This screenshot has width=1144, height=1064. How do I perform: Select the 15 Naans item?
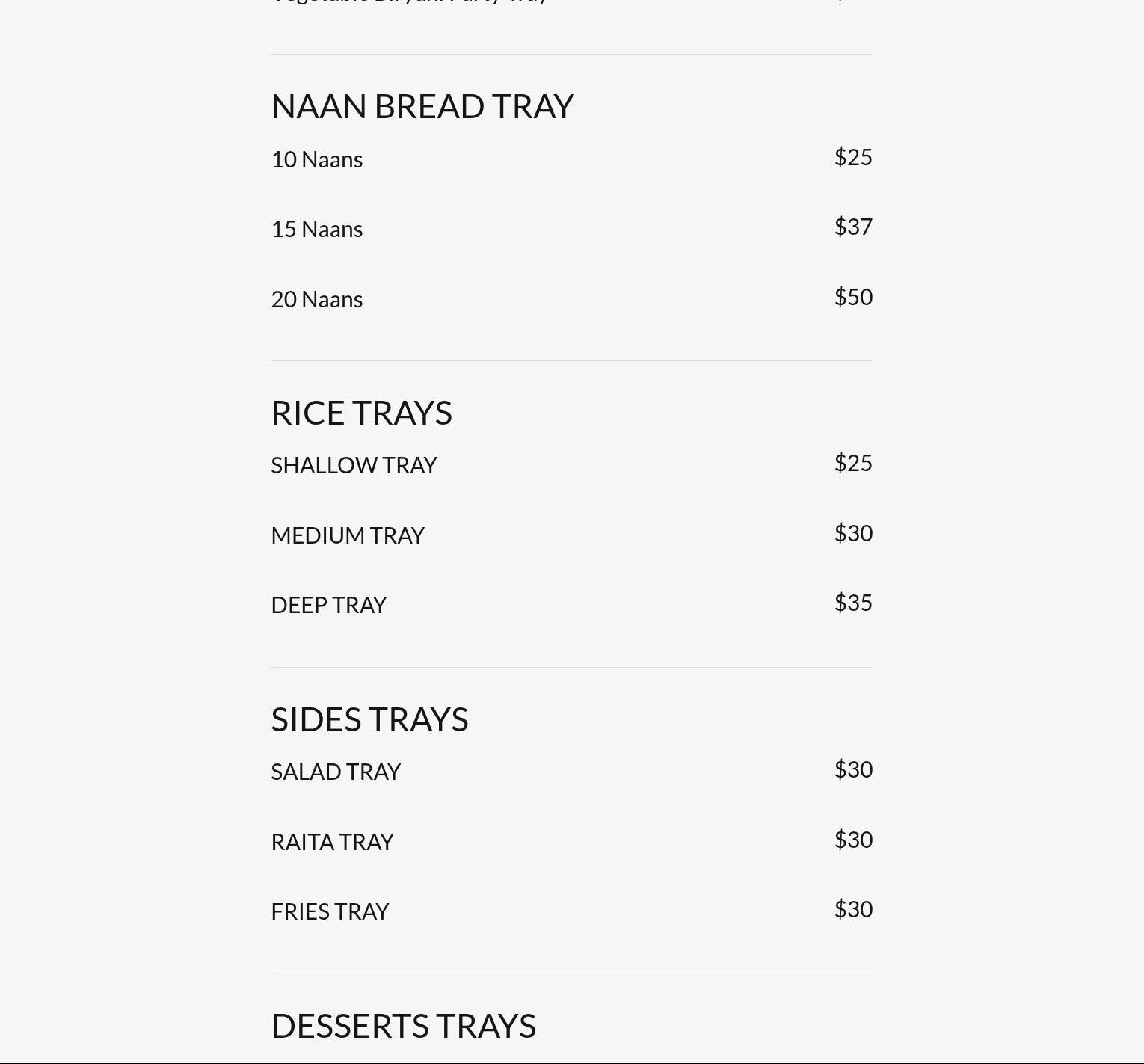pos(317,229)
